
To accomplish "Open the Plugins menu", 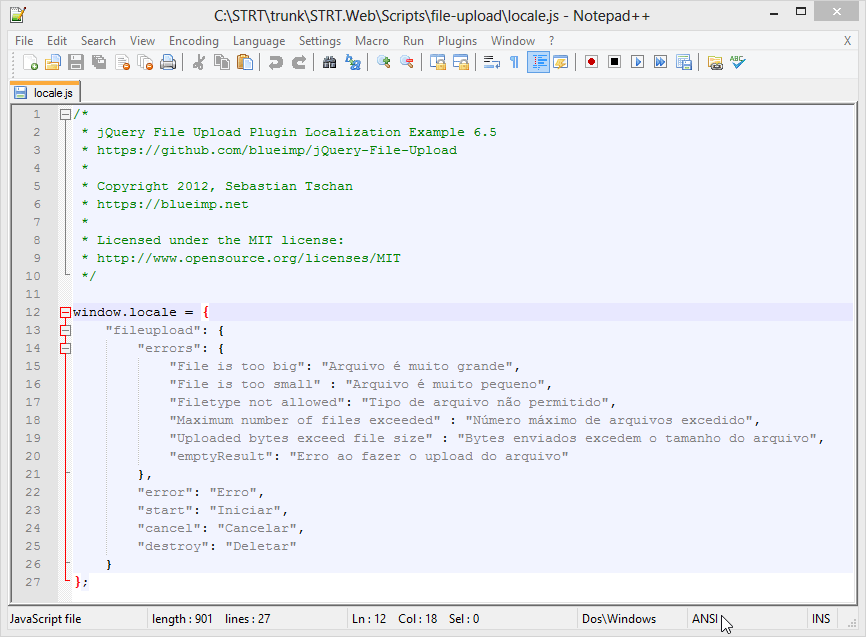I will [457, 41].
